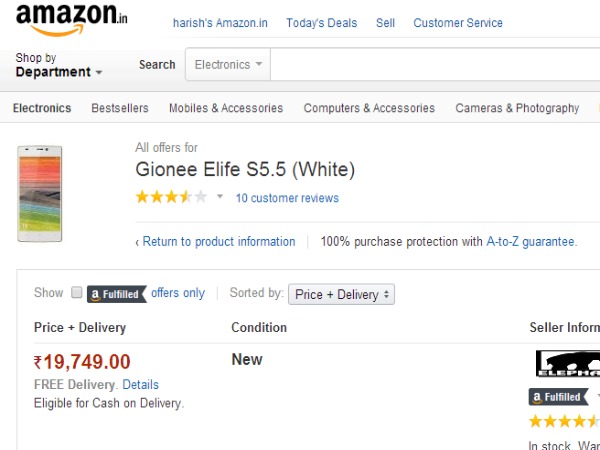The height and width of the screenshot is (450, 600).
Task: Return to product information
Action: [x=218, y=242]
